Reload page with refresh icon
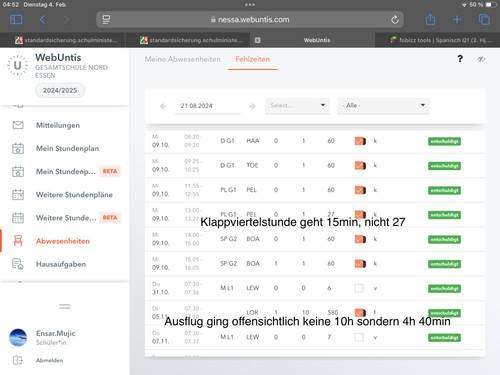Image resolution: width=500 pixels, height=375 pixels. 395,20
